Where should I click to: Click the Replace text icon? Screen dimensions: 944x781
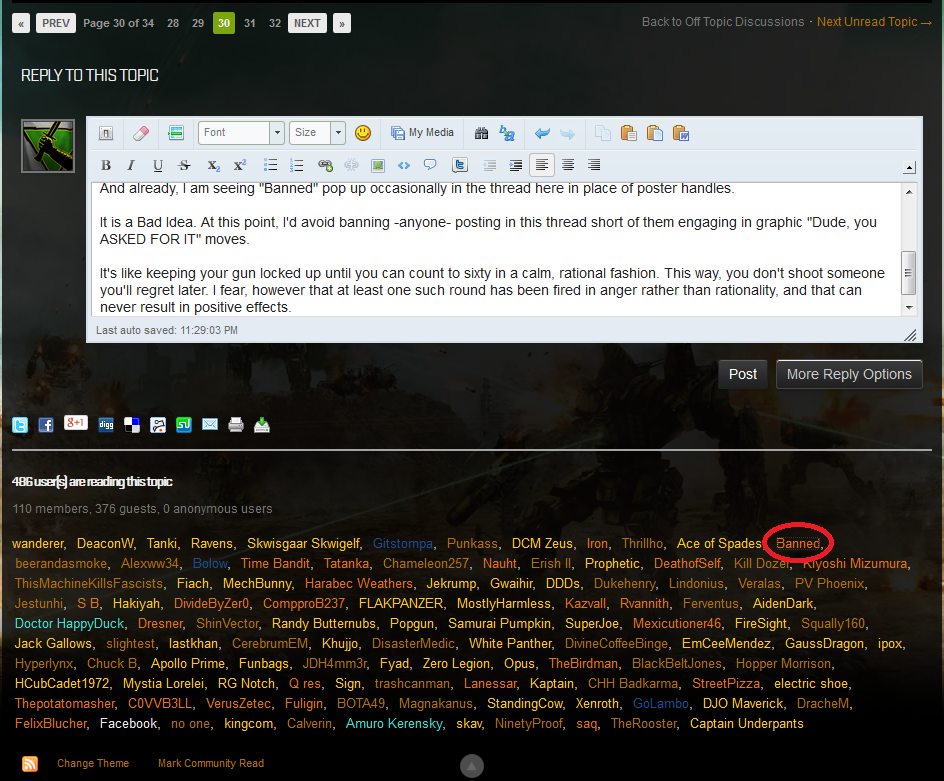(x=507, y=133)
